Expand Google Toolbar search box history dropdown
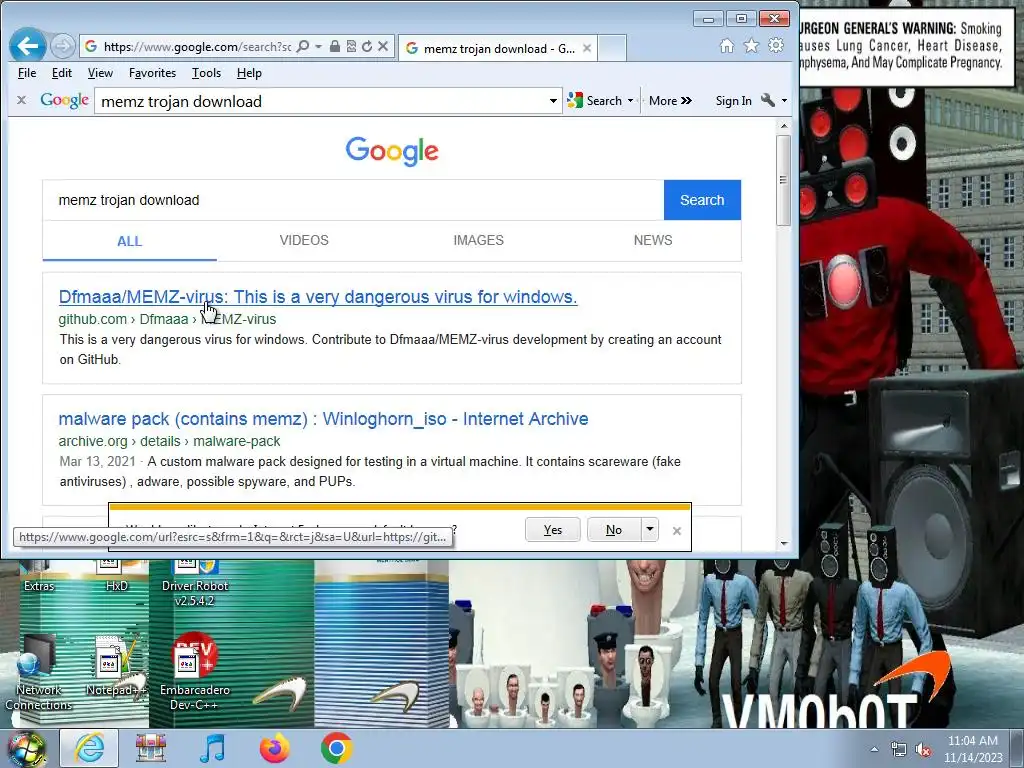Viewport: 1024px width, 768px height. (x=553, y=101)
